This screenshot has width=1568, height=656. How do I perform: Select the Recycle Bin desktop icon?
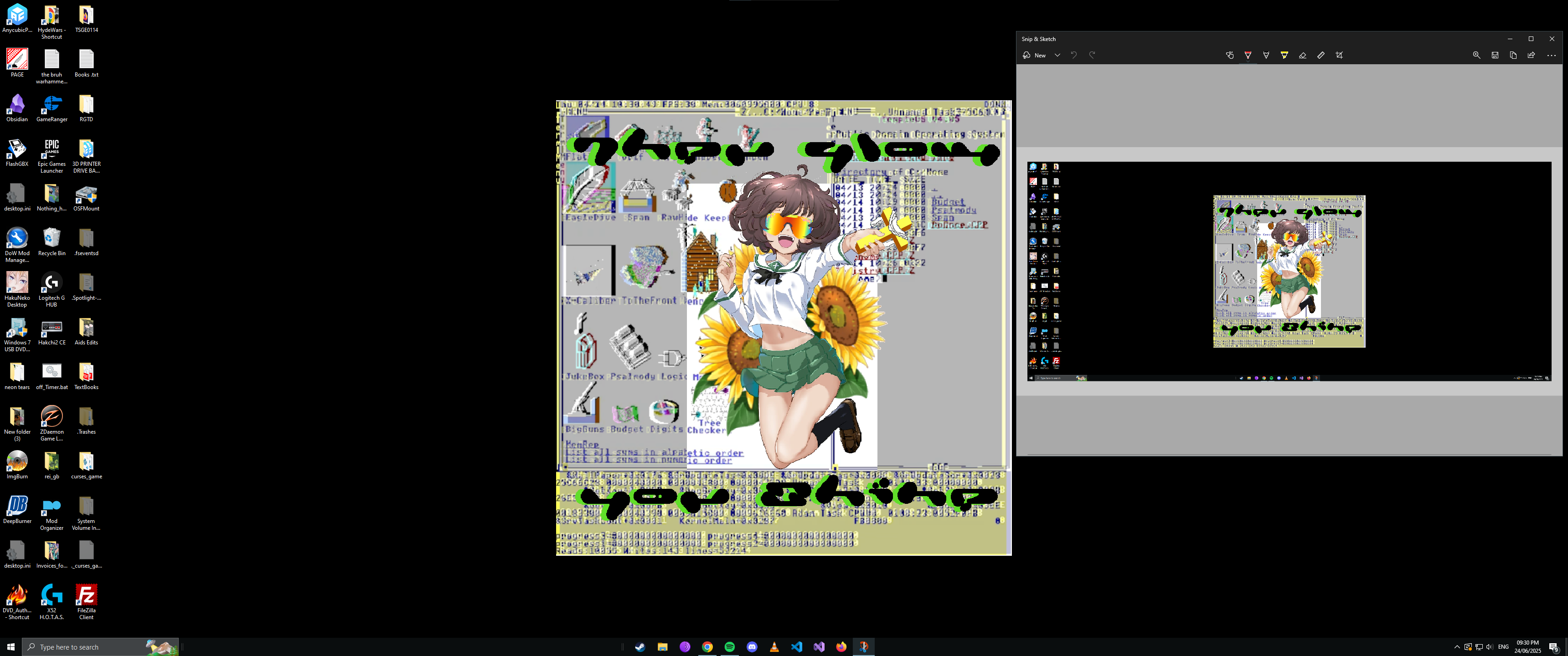(x=52, y=242)
